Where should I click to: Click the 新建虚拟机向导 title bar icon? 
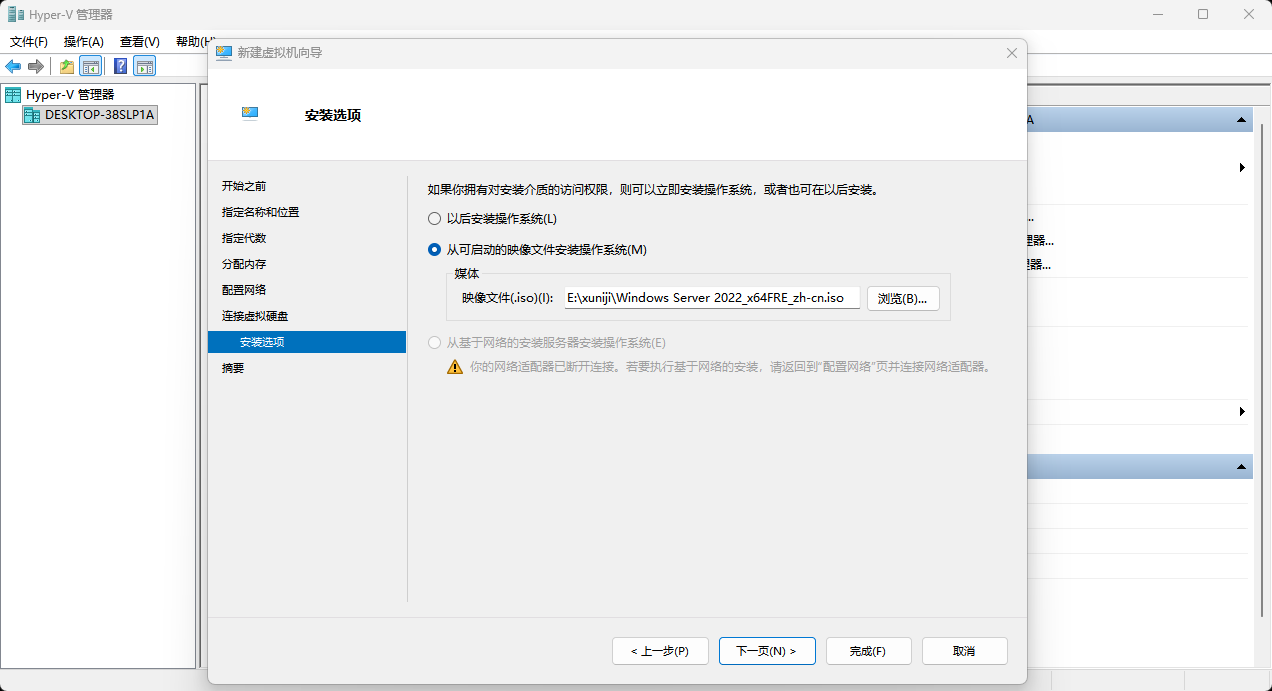pos(225,52)
